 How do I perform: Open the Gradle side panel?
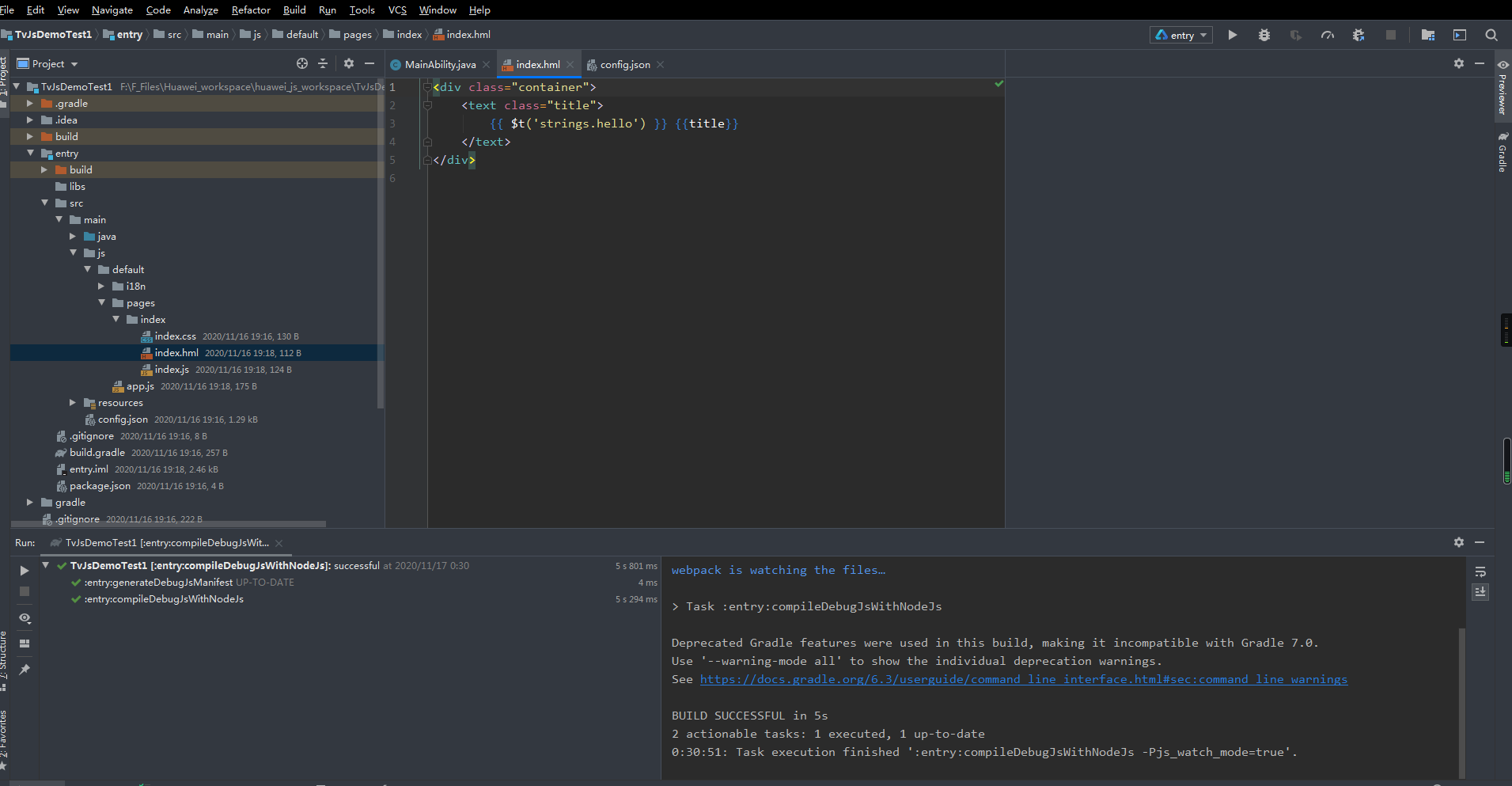[x=1503, y=152]
